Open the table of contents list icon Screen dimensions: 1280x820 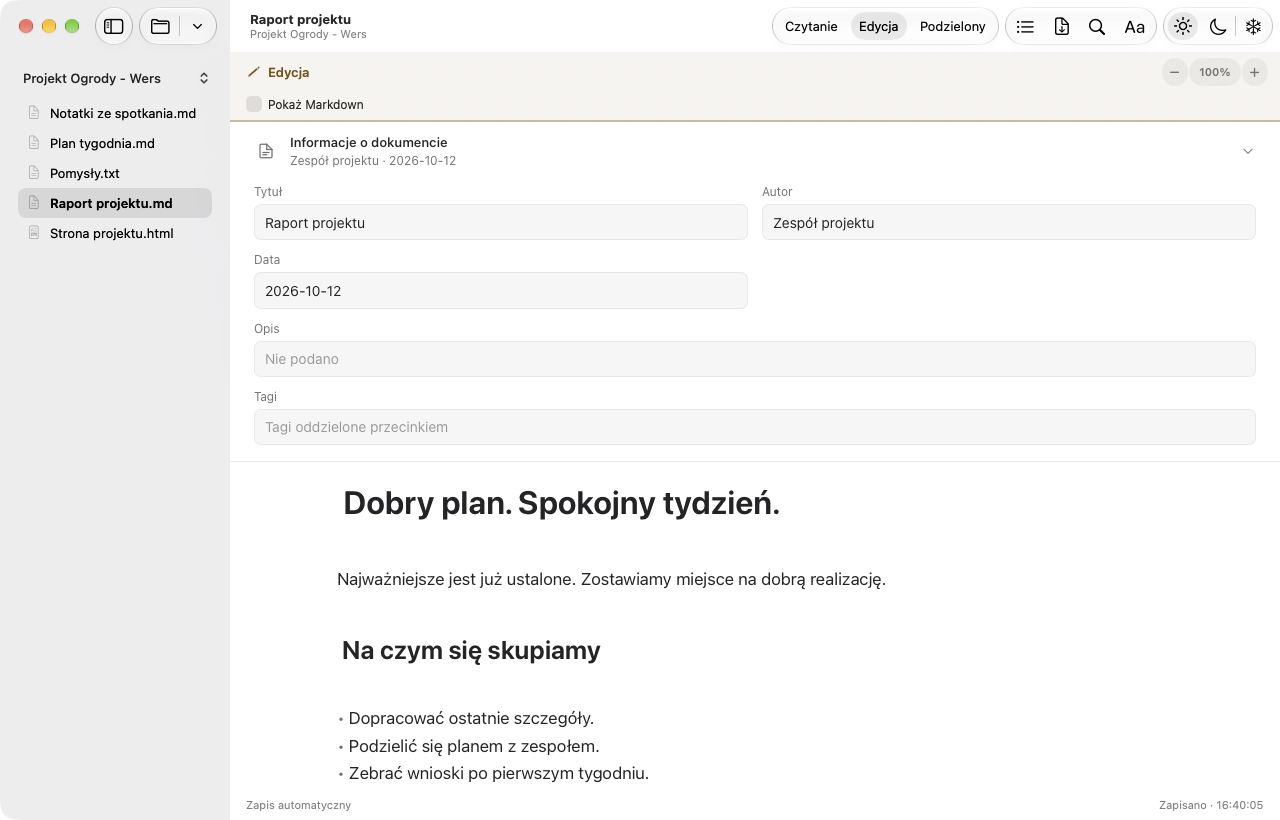pyautogui.click(x=1025, y=27)
